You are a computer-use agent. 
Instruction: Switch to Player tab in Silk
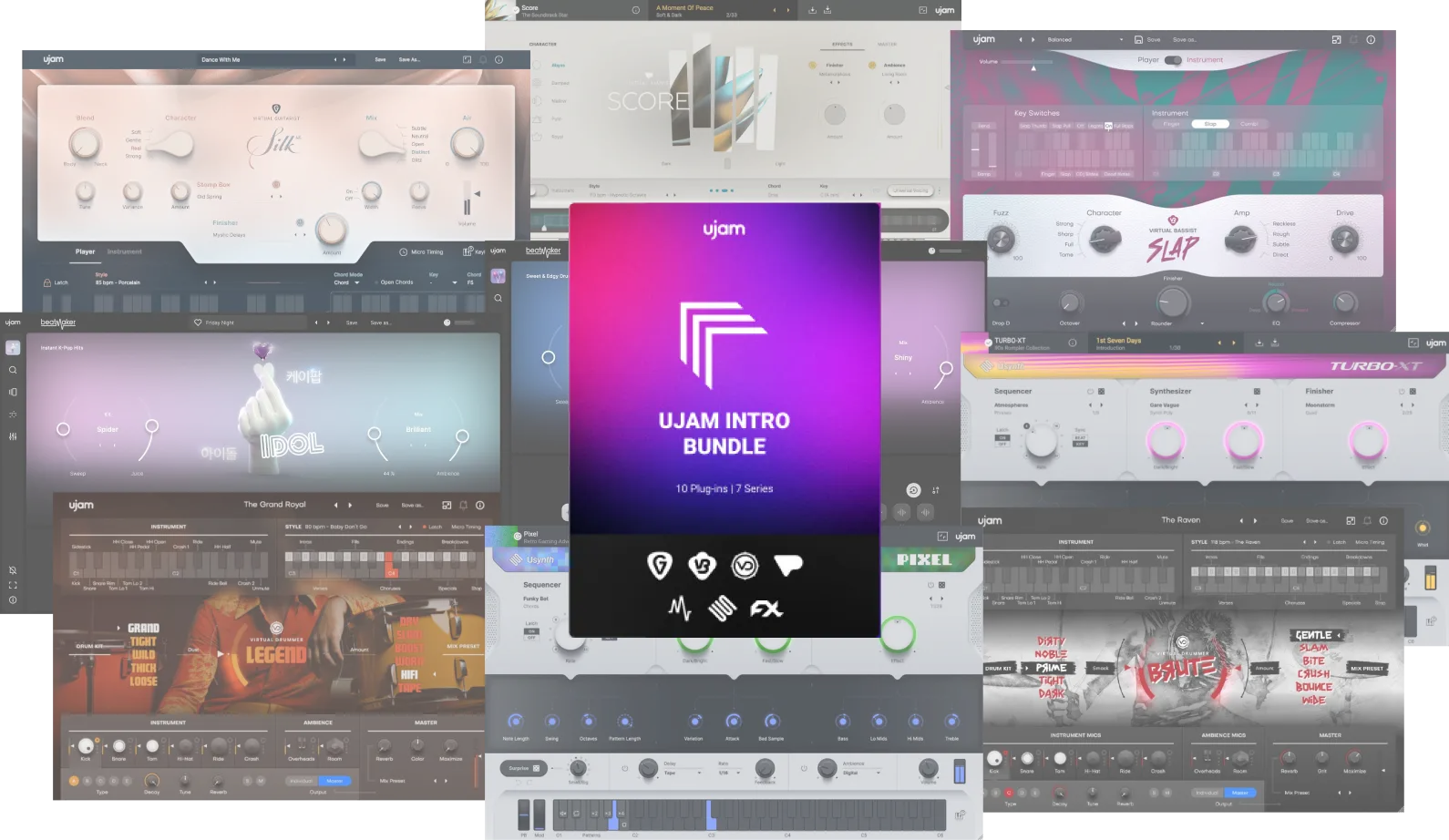tap(85, 251)
